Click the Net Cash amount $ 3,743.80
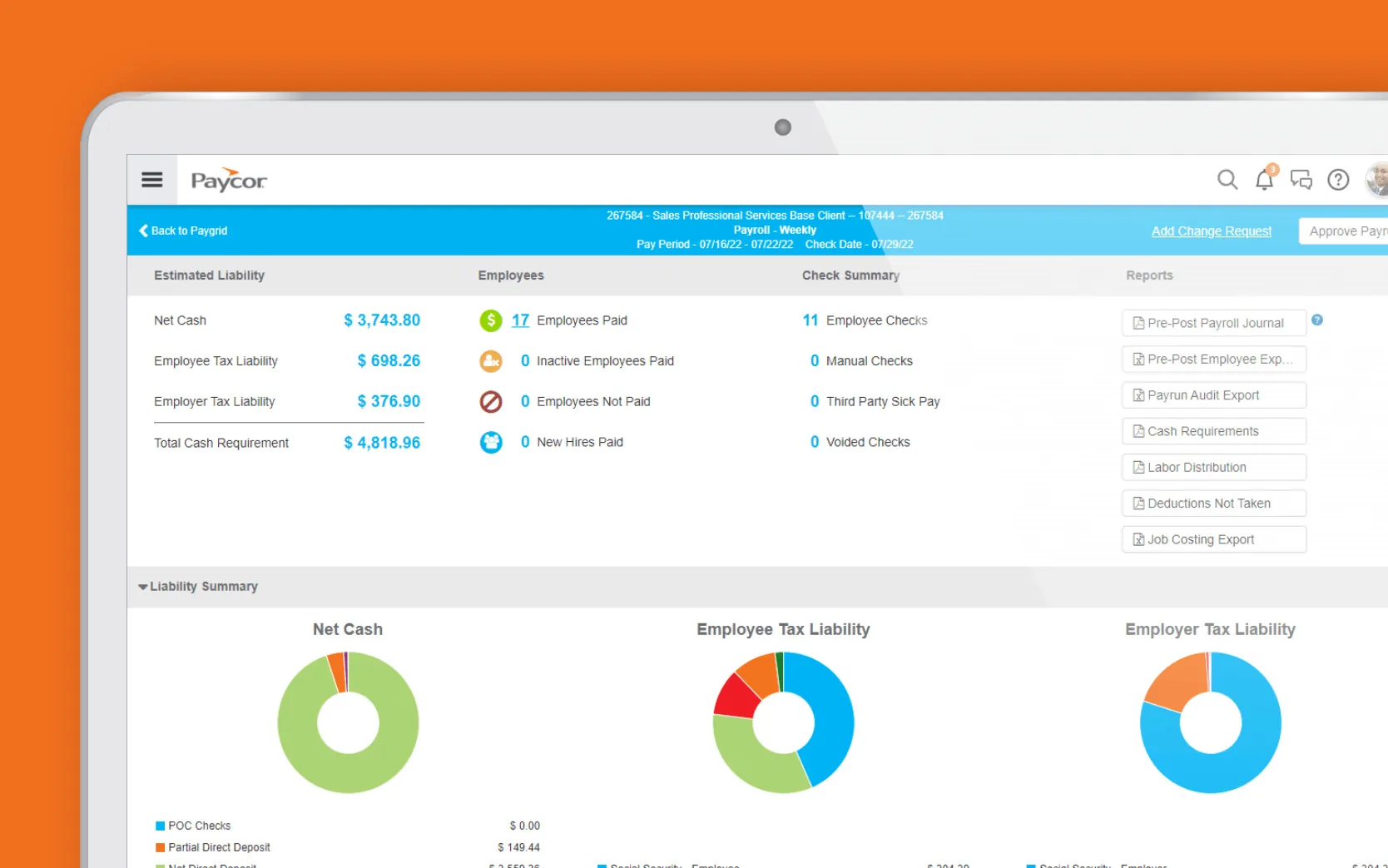Screen dimensions: 1388x868 pyautogui.click(x=382, y=320)
